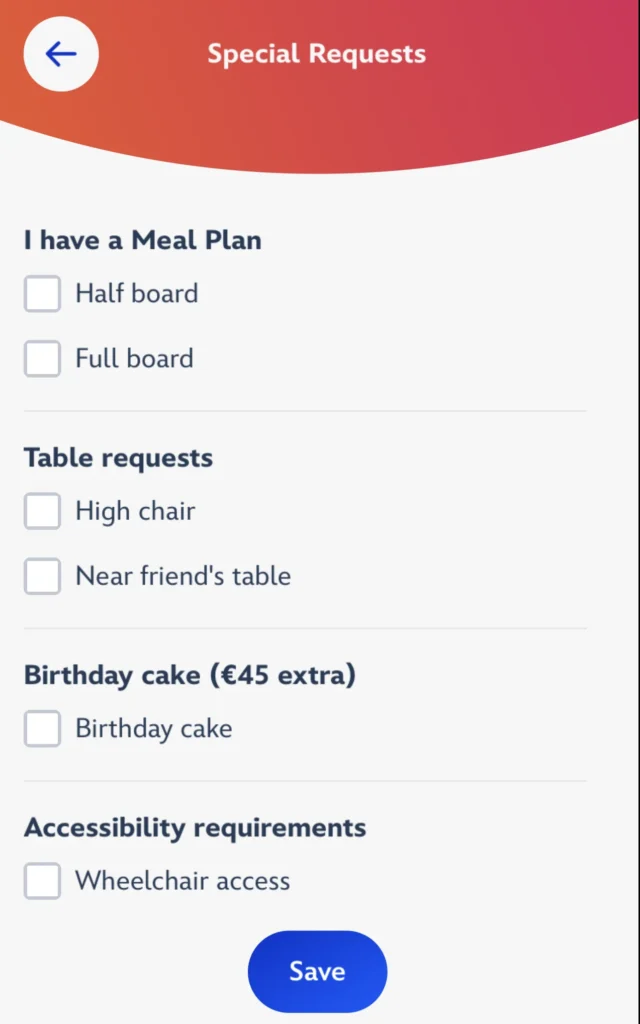
Task: Tap the Table requests section heading
Action: click(118, 458)
